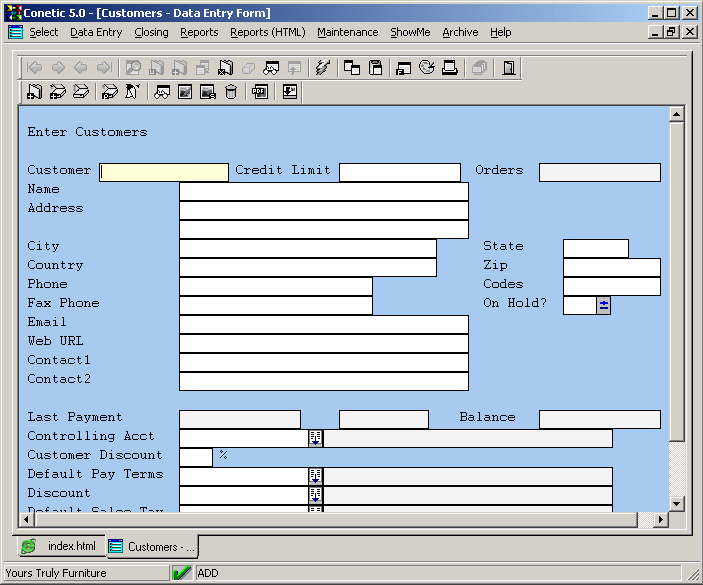The height and width of the screenshot is (585, 703).
Task: Open the Maintenance menu
Action: (x=347, y=32)
